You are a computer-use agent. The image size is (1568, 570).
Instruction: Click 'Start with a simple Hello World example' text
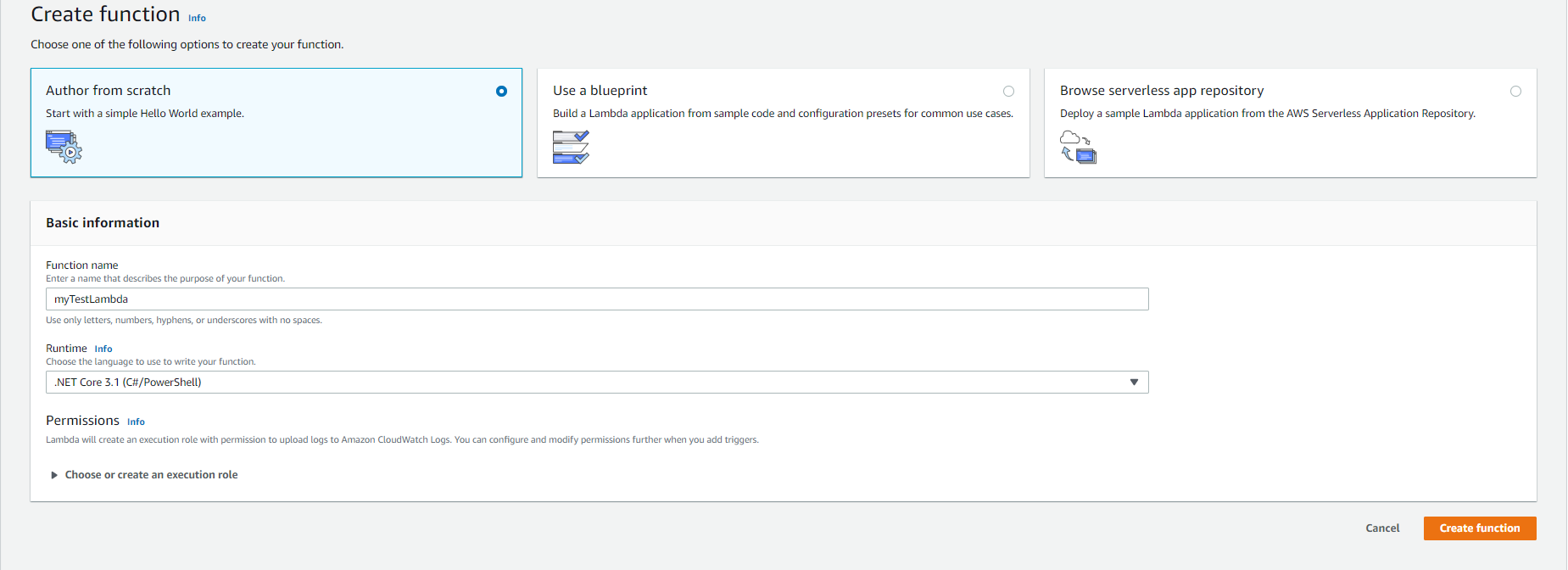tap(145, 114)
